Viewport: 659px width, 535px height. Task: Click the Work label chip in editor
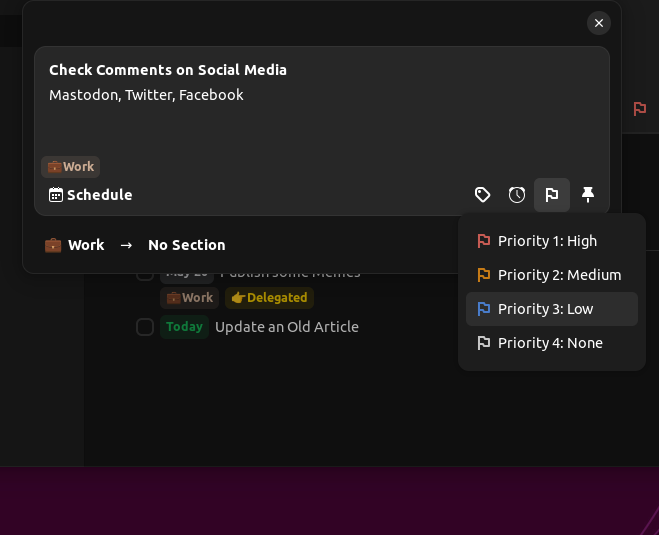(71, 167)
